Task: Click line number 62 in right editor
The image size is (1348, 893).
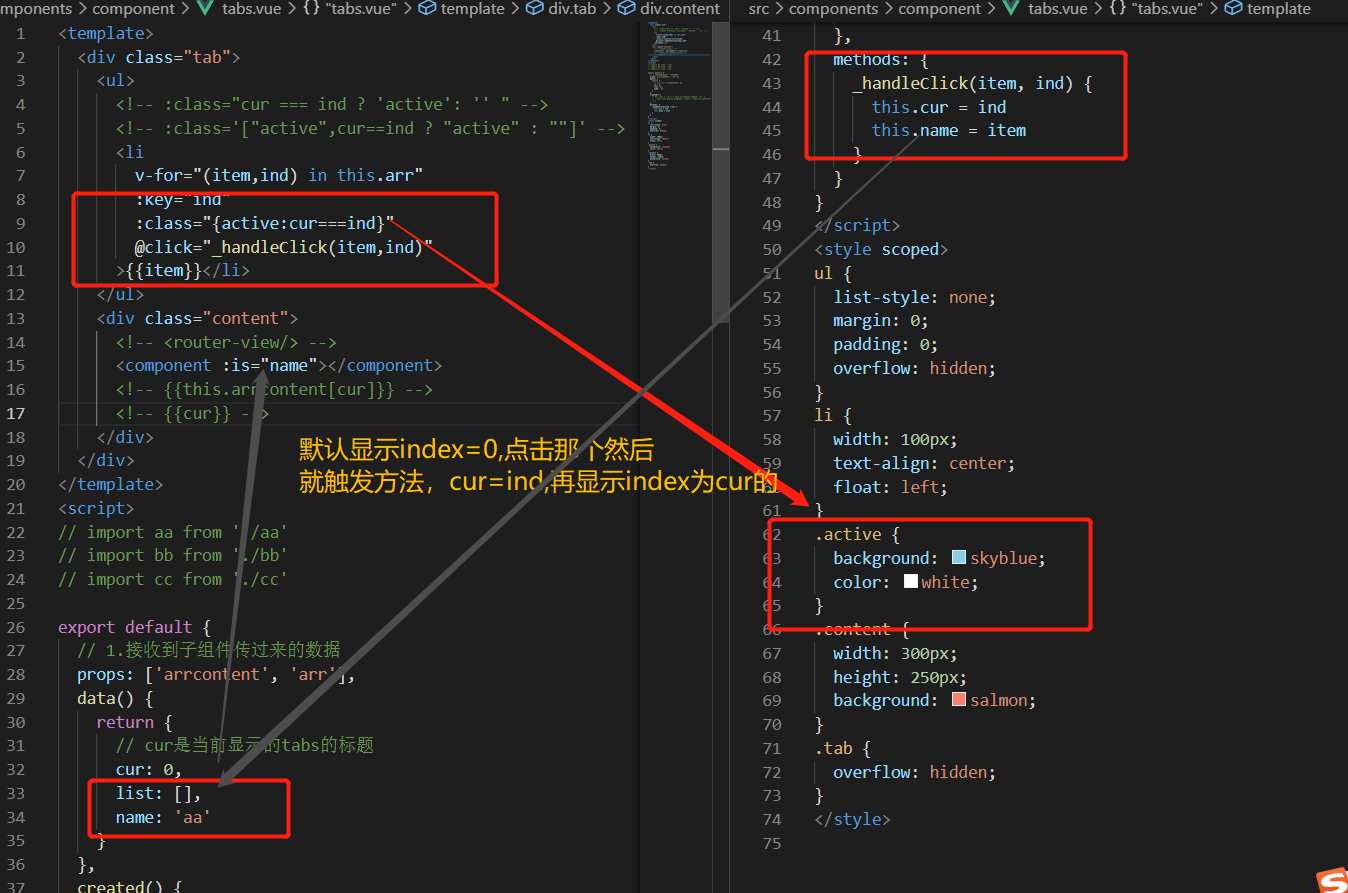Action: (x=771, y=534)
